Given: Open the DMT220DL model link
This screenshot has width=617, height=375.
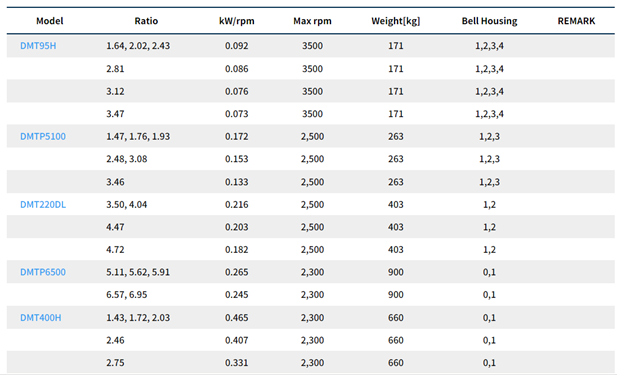Looking at the screenshot, I should pyautogui.click(x=43, y=204).
